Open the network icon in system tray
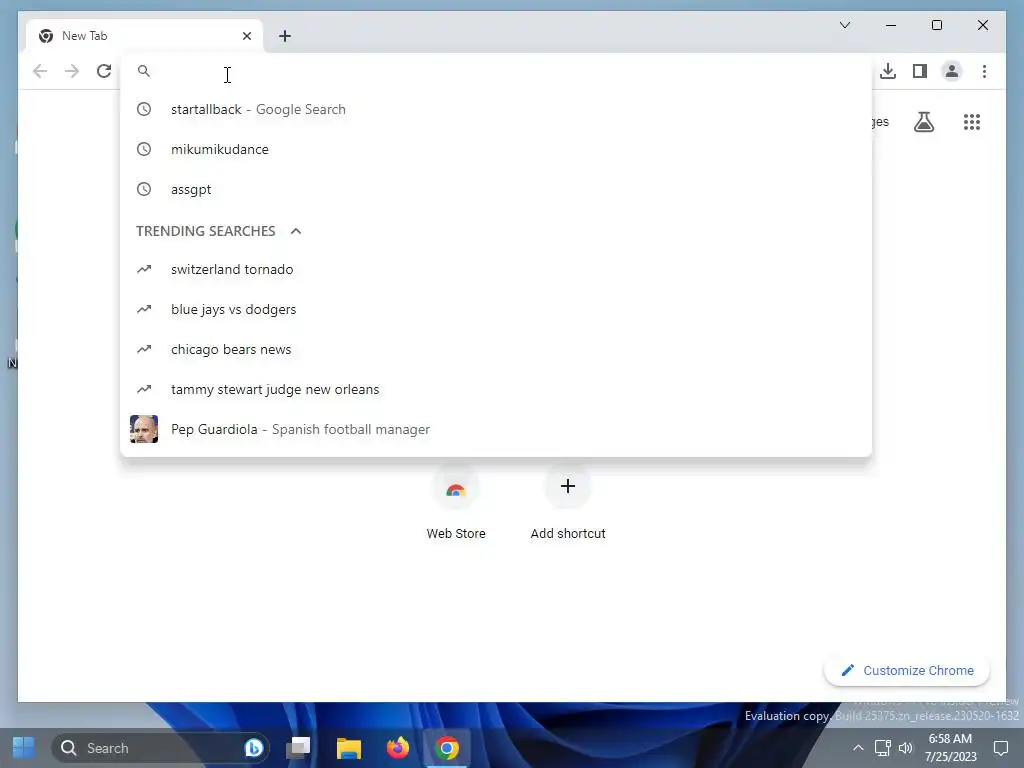The height and width of the screenshot is (768, 1024). 883,748
